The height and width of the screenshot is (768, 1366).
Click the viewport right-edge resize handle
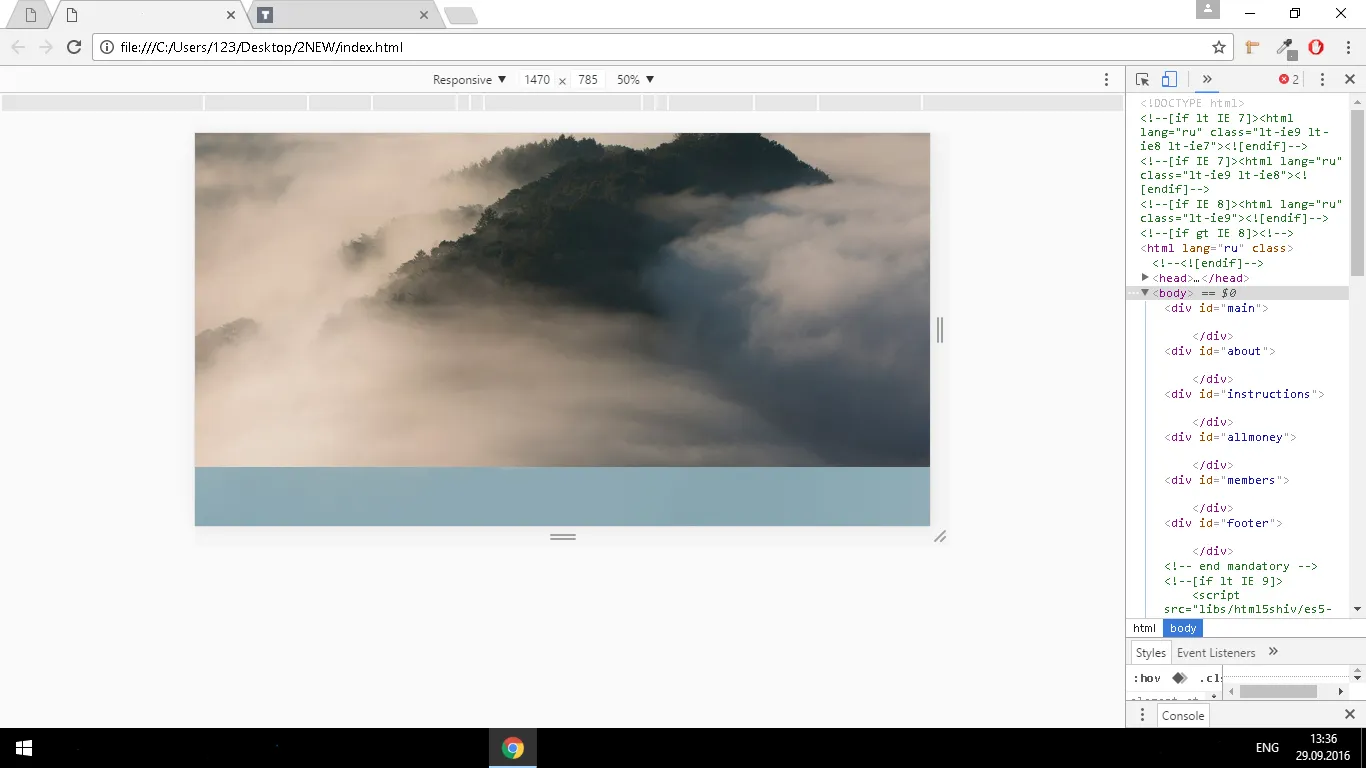pos(939,330)
